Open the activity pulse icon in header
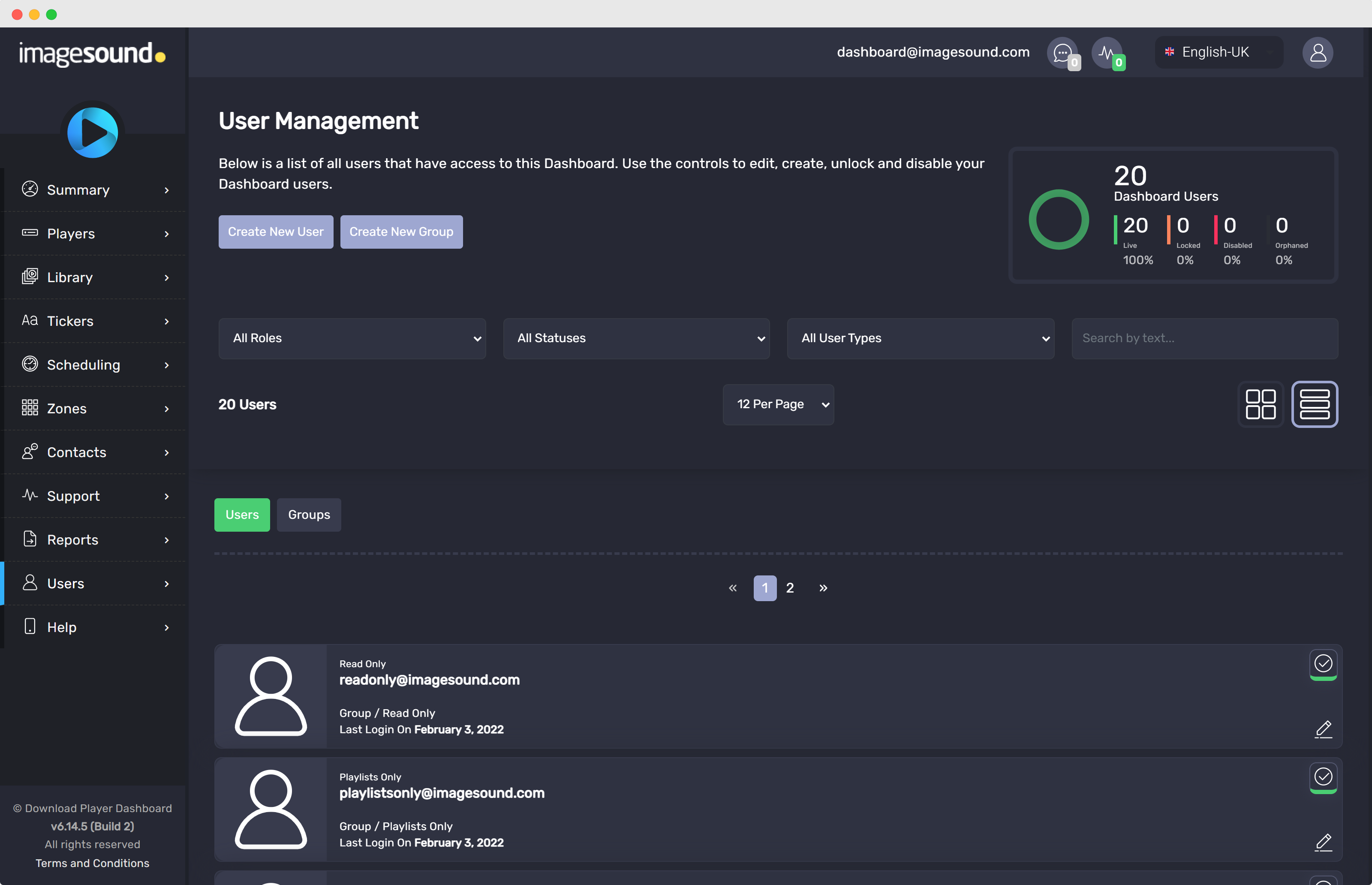Viewport: 1372px width, 885px height. [x=1107, y=53]
